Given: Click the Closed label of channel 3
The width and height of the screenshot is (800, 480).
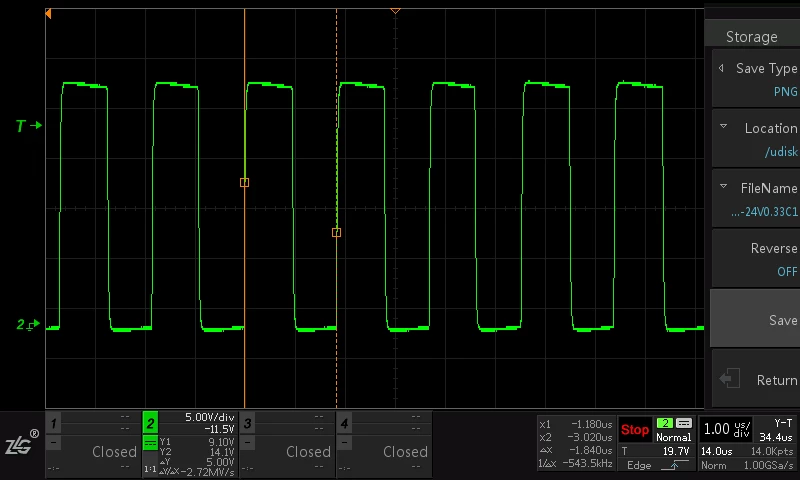Looking at the screenshot, I should (308, 452).
